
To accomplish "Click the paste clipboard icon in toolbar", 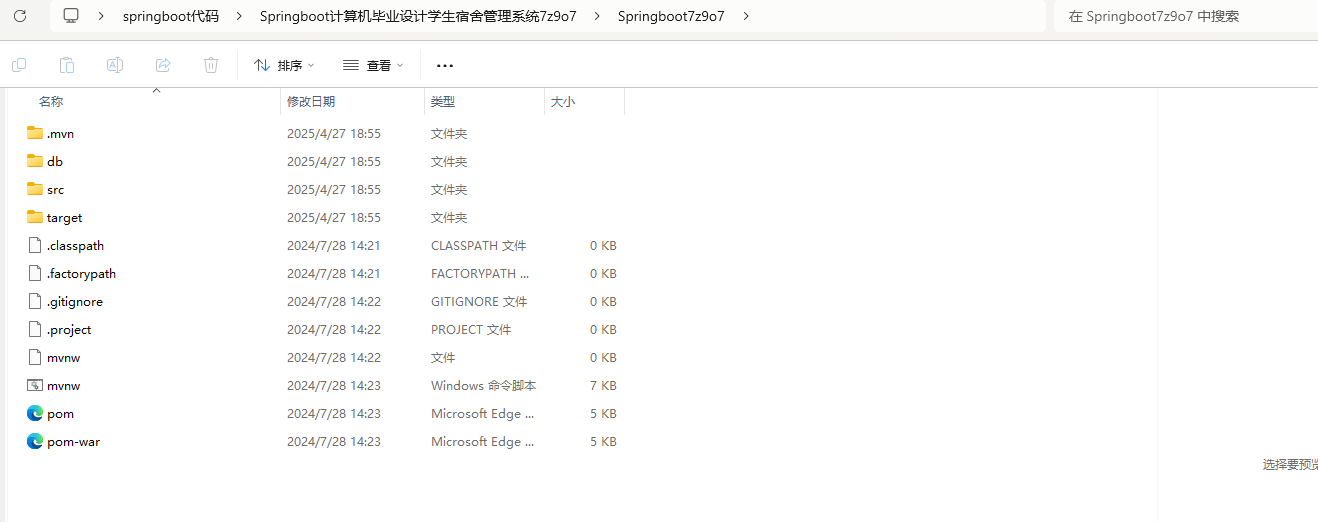I will pos(67,65).
